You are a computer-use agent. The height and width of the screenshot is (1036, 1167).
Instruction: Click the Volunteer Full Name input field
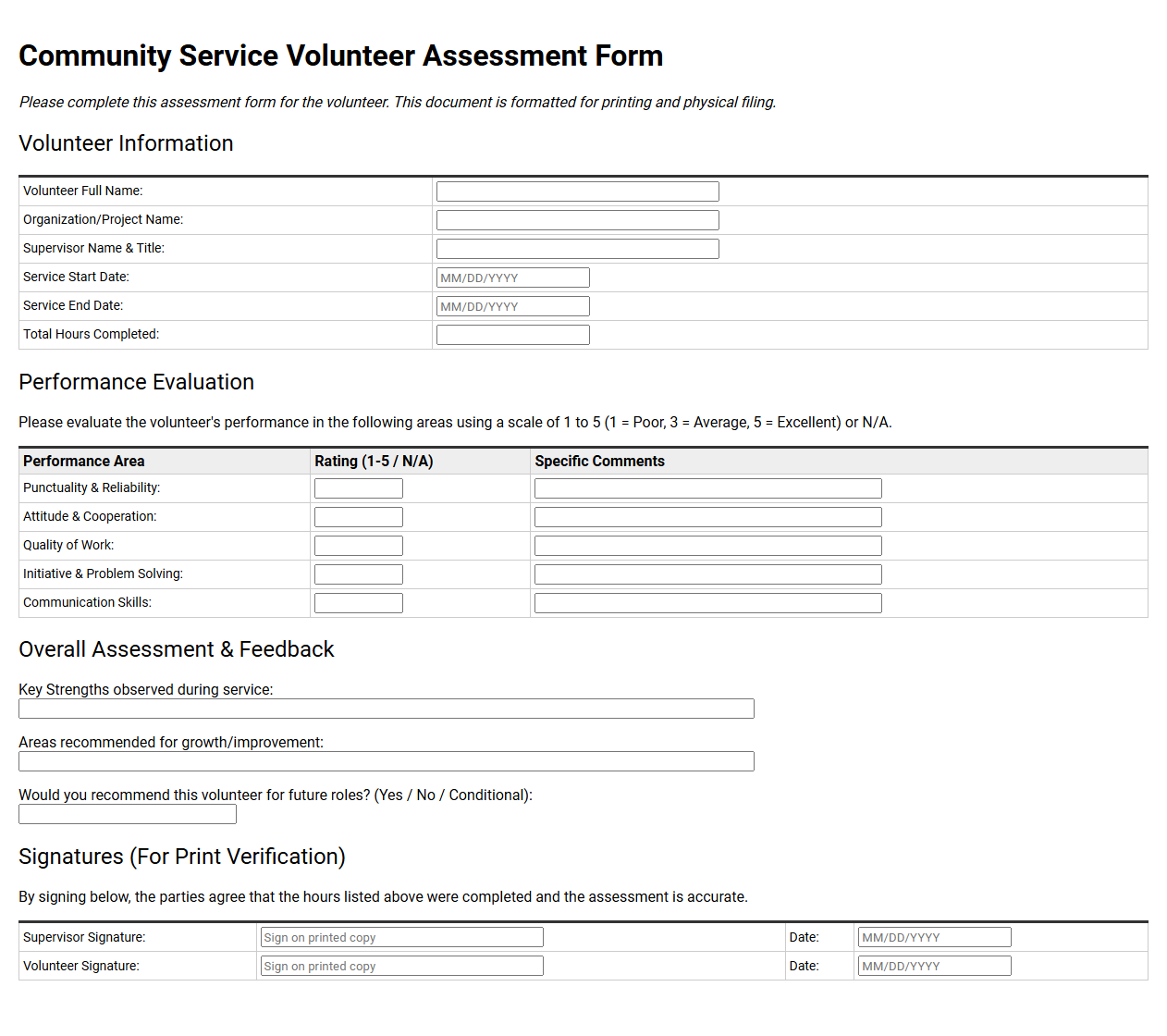click(577, 191)
